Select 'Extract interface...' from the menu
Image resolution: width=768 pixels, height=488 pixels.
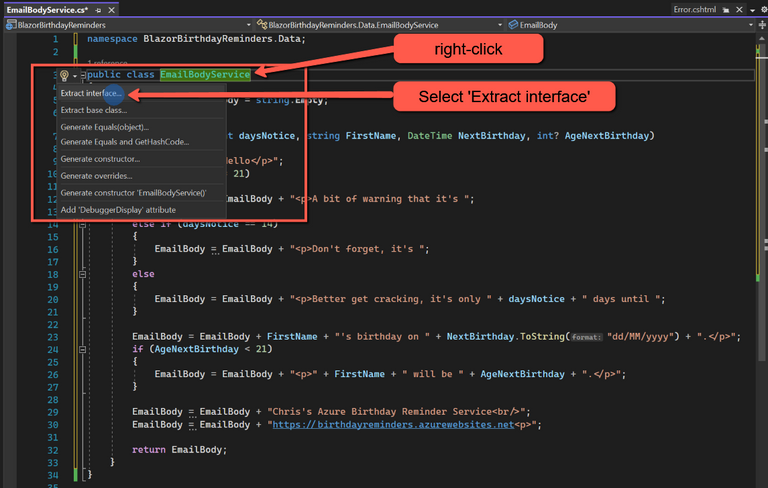[x=91, y=93]
